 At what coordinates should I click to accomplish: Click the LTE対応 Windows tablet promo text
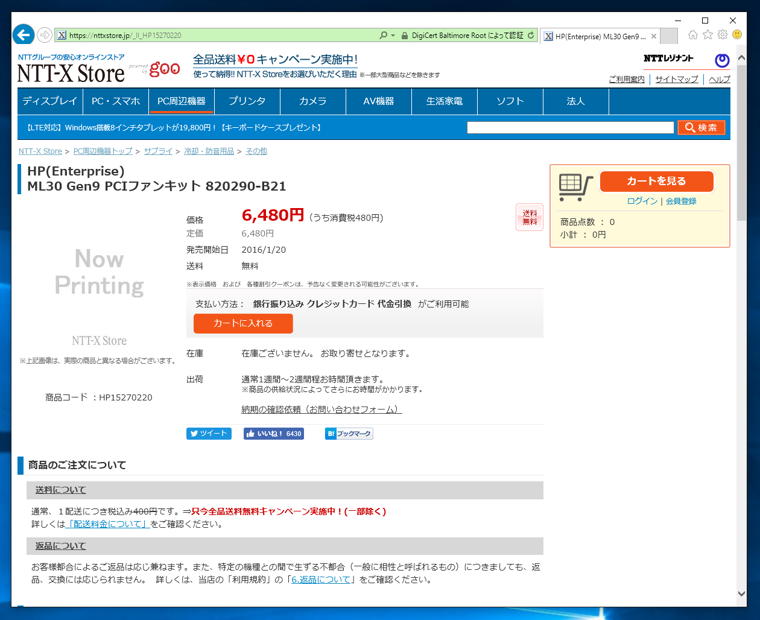coord(174,127)
